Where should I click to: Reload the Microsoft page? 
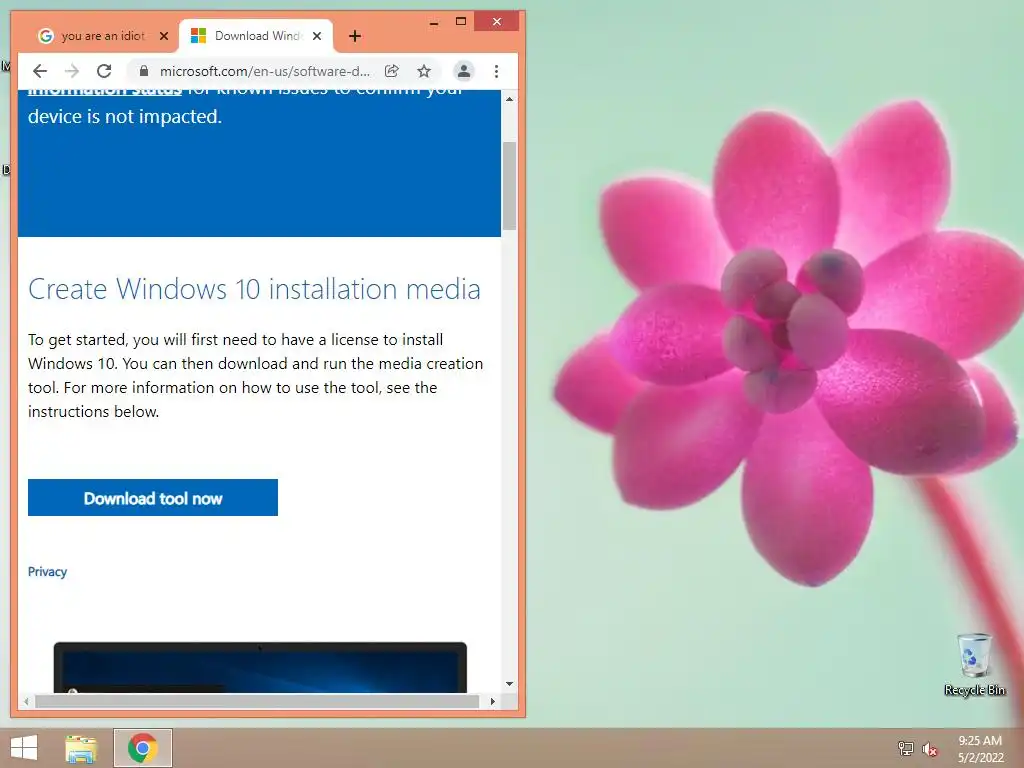coord(104,71)
